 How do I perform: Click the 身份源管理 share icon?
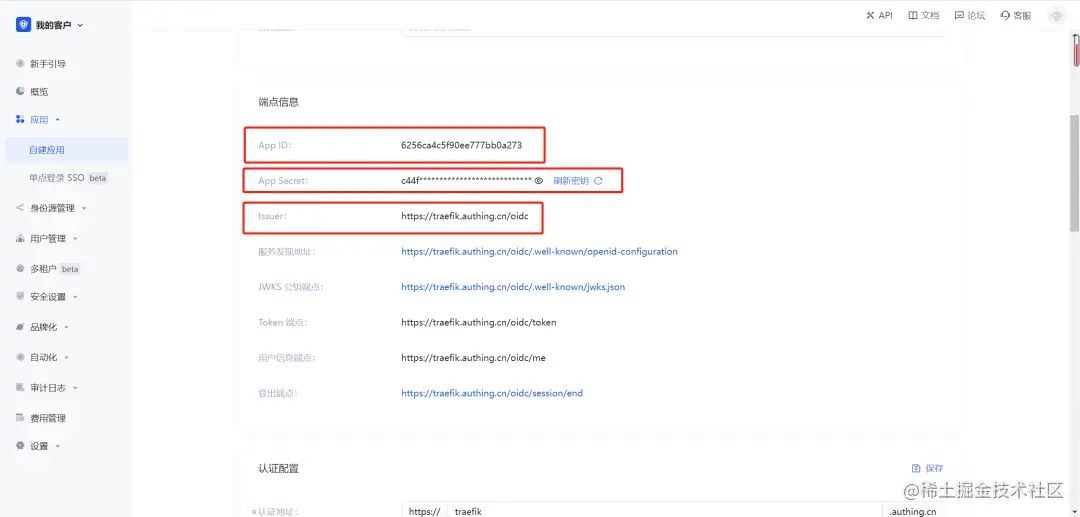pyautogui.click(x=20, y=207)
